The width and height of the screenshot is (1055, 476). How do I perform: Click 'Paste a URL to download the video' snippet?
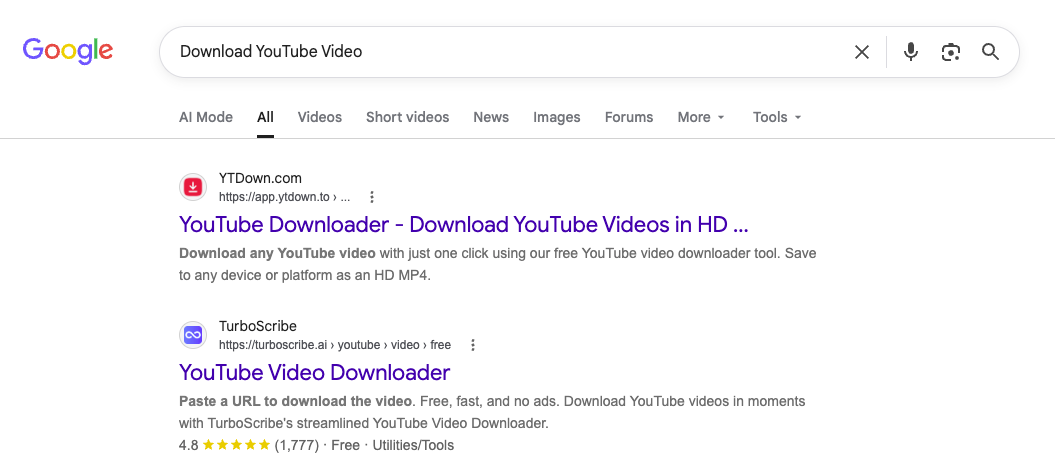[x=295, y=401]
